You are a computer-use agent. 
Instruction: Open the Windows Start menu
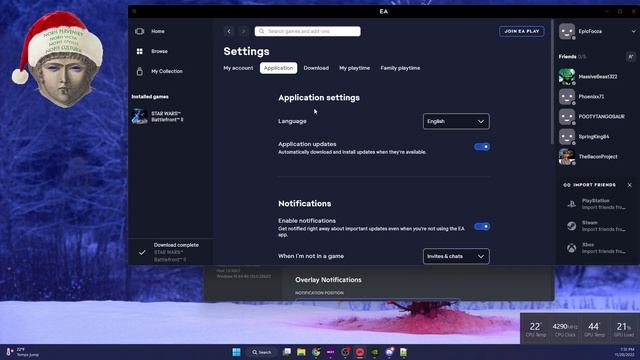click(236, 352)
